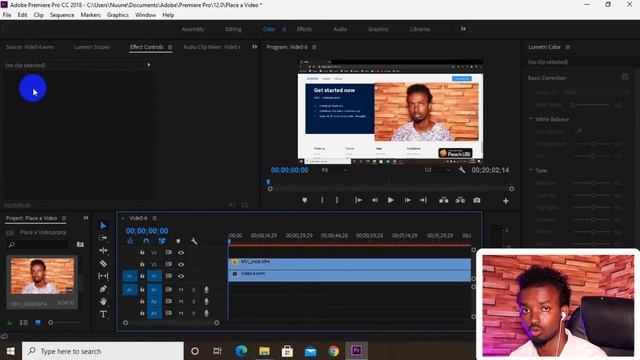Image resolution: width=640 pixels, height=360 pixels.
Task: Open playback resolution 1/2 dropdown
Action: pos(437,170)
